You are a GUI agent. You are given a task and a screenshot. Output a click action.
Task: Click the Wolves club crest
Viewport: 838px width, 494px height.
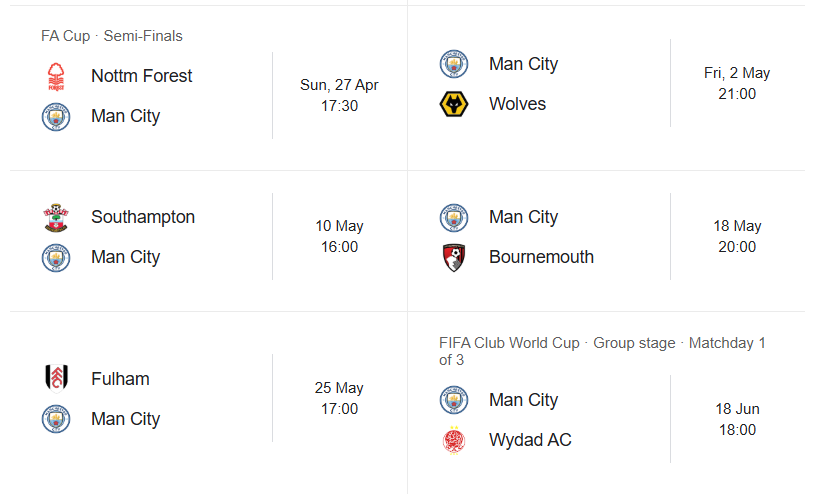pyautogui.click(x=454, y=104)
